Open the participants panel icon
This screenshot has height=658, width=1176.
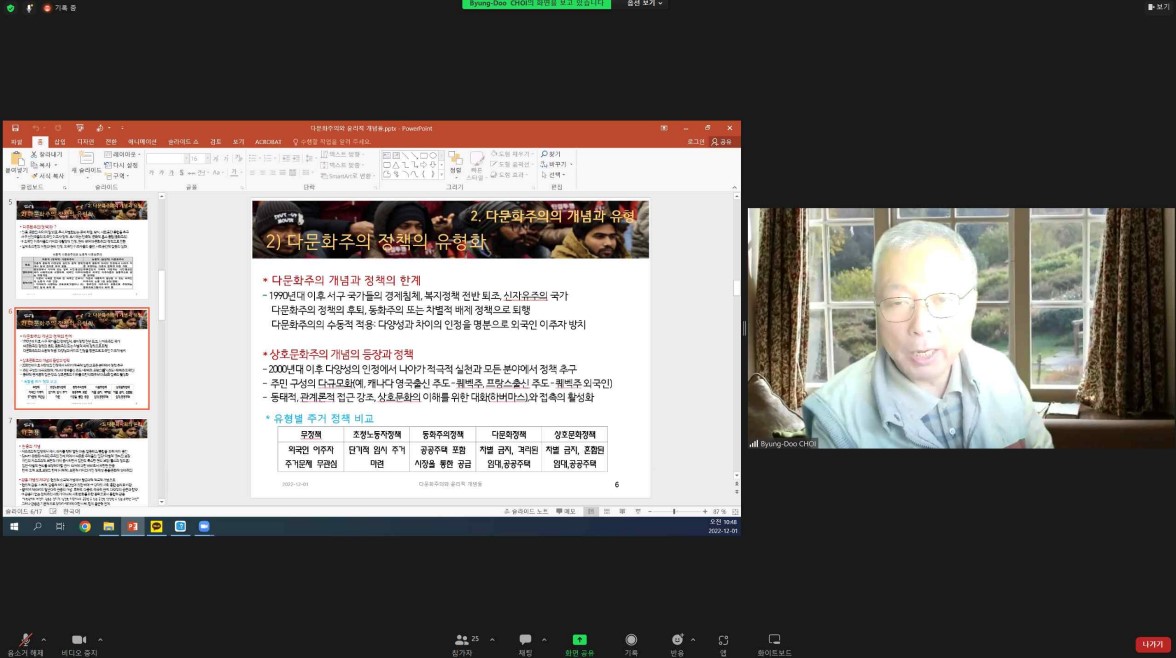click(x=461, y=640)
